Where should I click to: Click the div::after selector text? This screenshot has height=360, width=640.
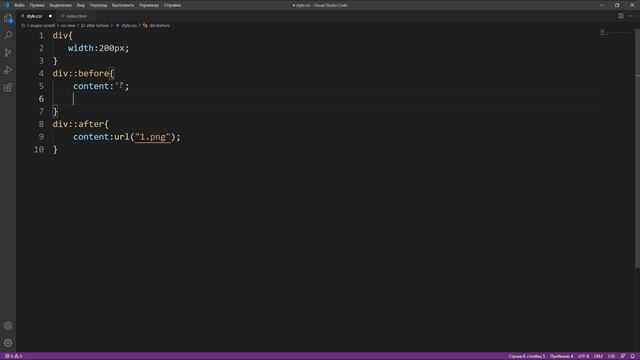click(x=78, y=124)
